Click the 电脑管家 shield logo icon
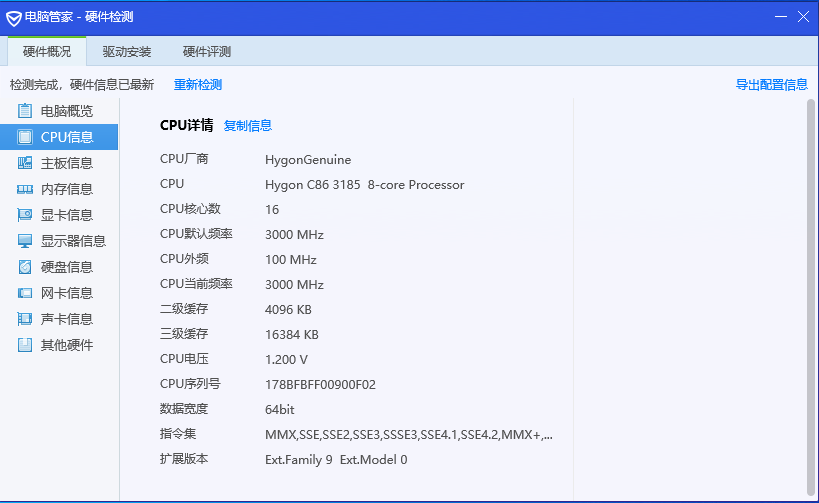The width and height of the screenshot is (819, 503). point(14,18)
